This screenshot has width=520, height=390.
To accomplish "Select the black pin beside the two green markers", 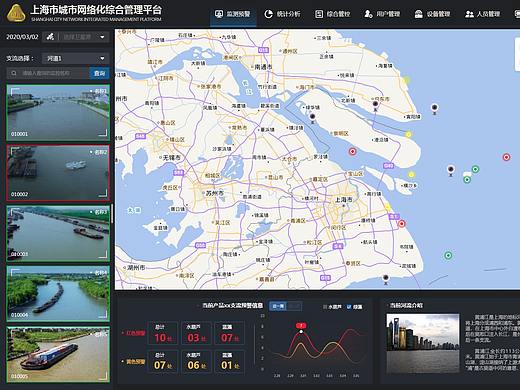I will (451, 170).
